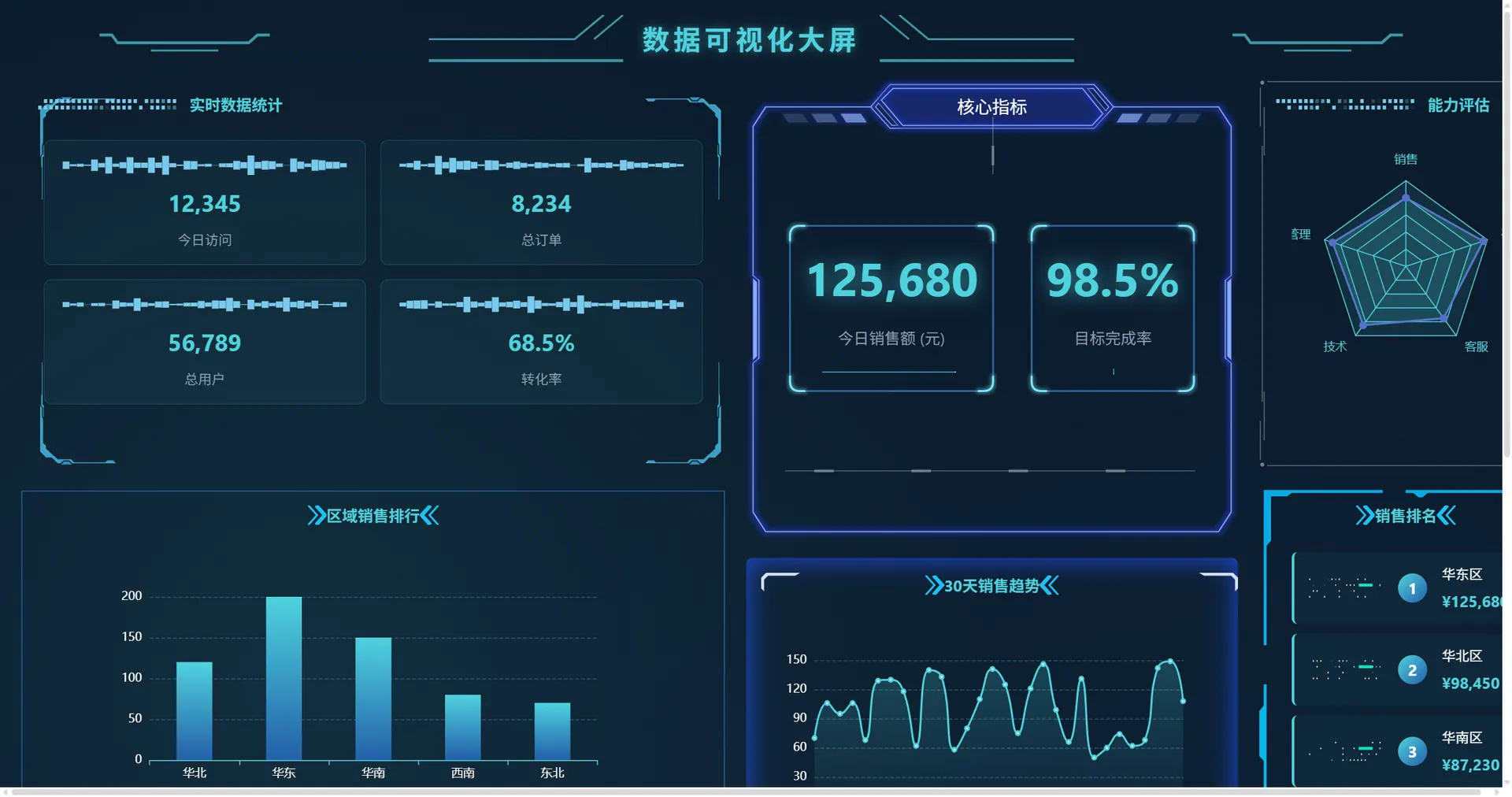Click the horizontal scrollbar at page bottom
This screenshot has width=1512, height=797.
[x=747, y=792]
